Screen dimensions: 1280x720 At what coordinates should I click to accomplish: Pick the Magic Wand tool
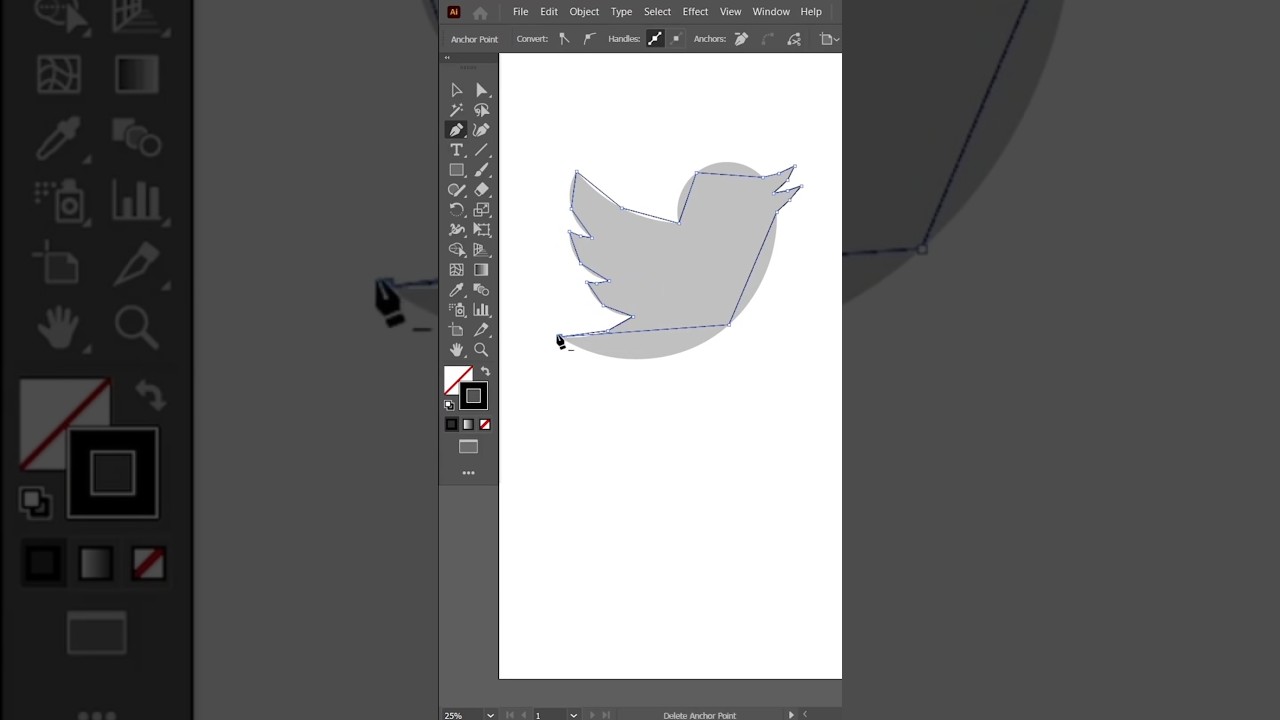coord(456,110)
